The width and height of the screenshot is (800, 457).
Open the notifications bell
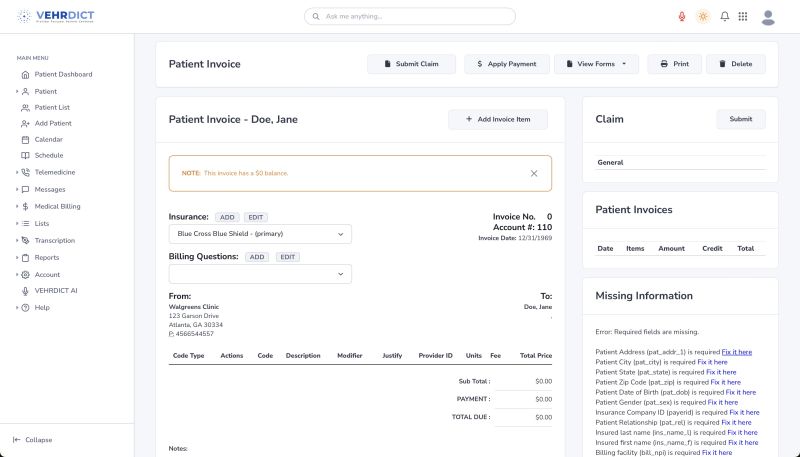click(x=724, y=16)
